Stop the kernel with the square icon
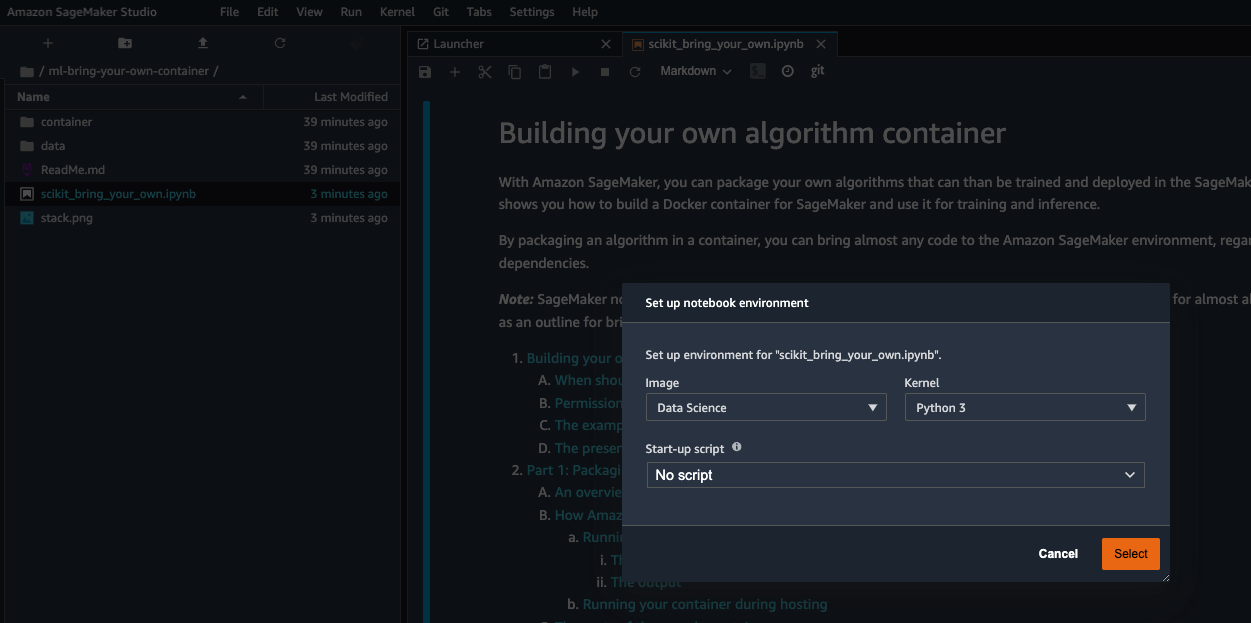1251x623 pixels. click(x=604, y=71)
